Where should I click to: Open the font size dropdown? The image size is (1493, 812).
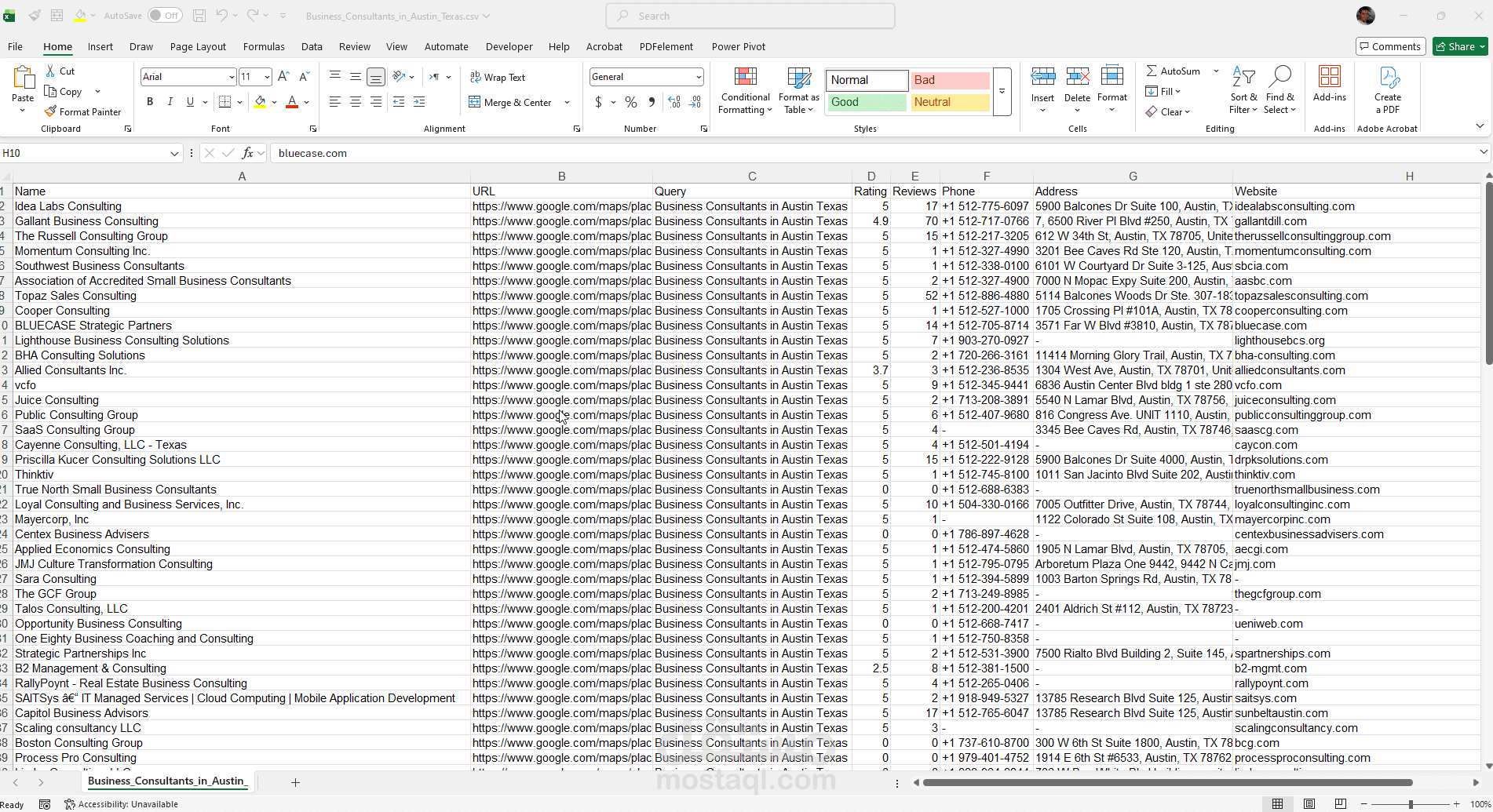[x=267, y=77]
